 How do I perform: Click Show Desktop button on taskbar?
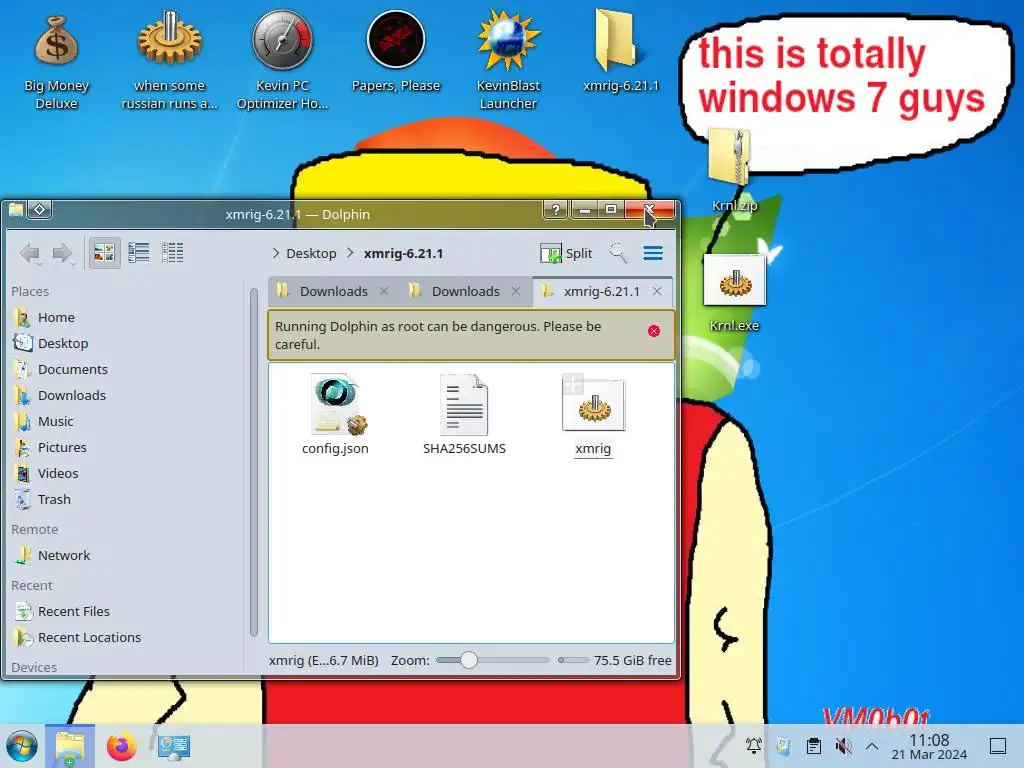[998, 746]
